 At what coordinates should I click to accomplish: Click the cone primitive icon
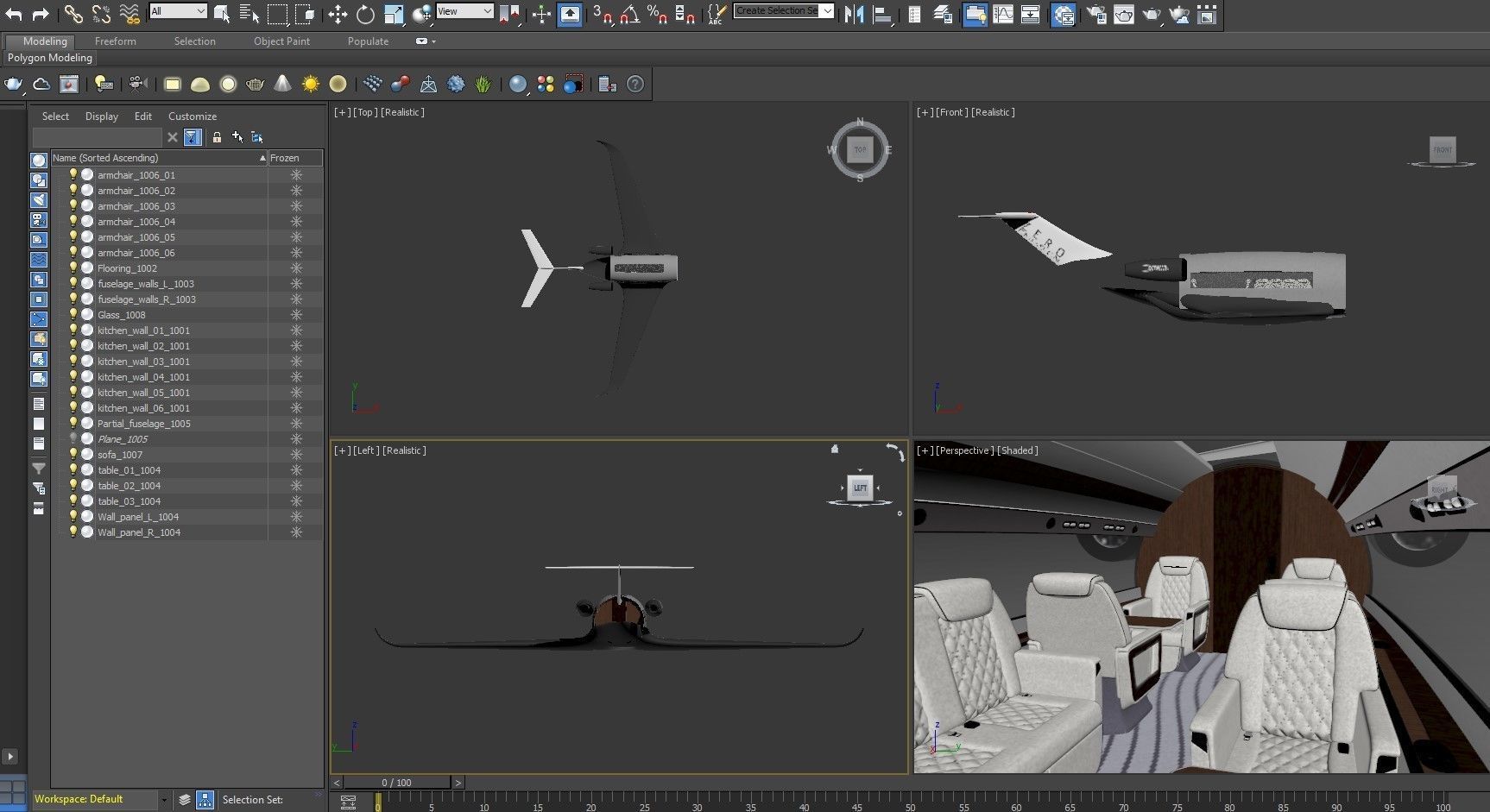tap(283, 84)
